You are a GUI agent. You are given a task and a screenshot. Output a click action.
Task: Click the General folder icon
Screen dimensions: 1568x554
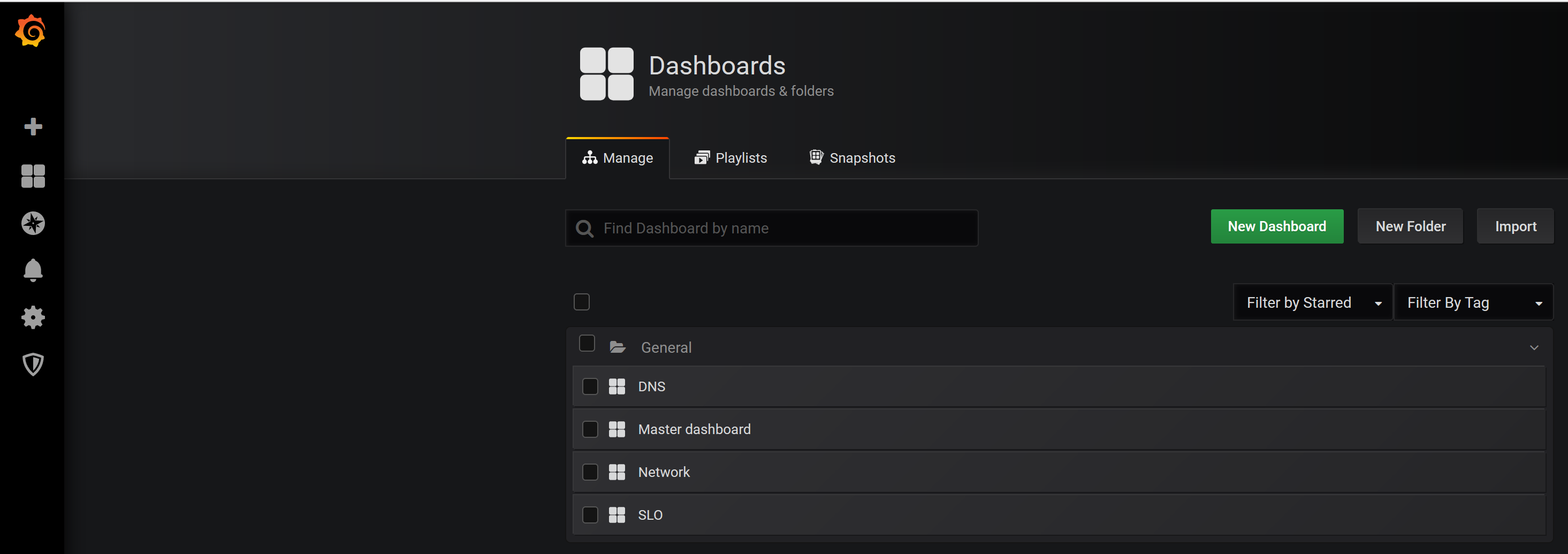tap(617, 347)
